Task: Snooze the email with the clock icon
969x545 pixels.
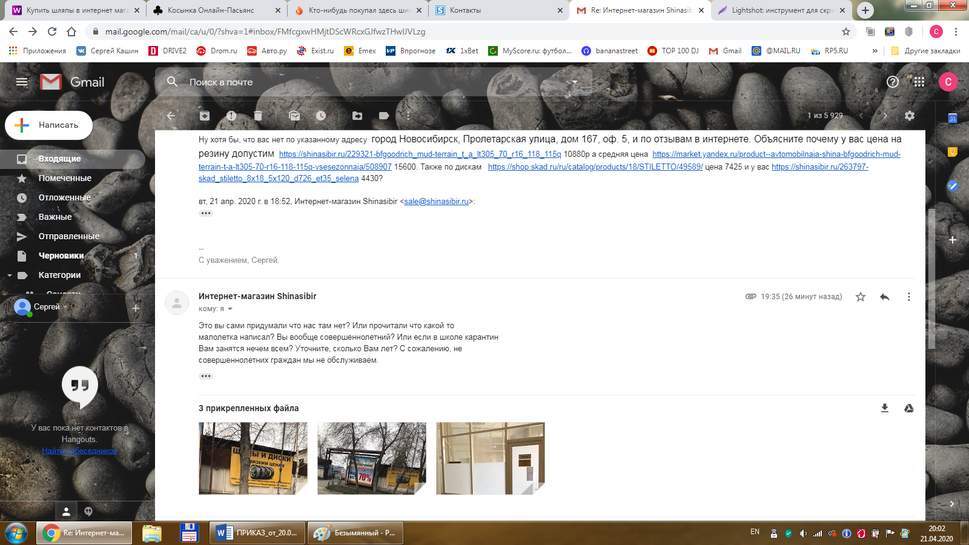Action: (x=320, y=116)
